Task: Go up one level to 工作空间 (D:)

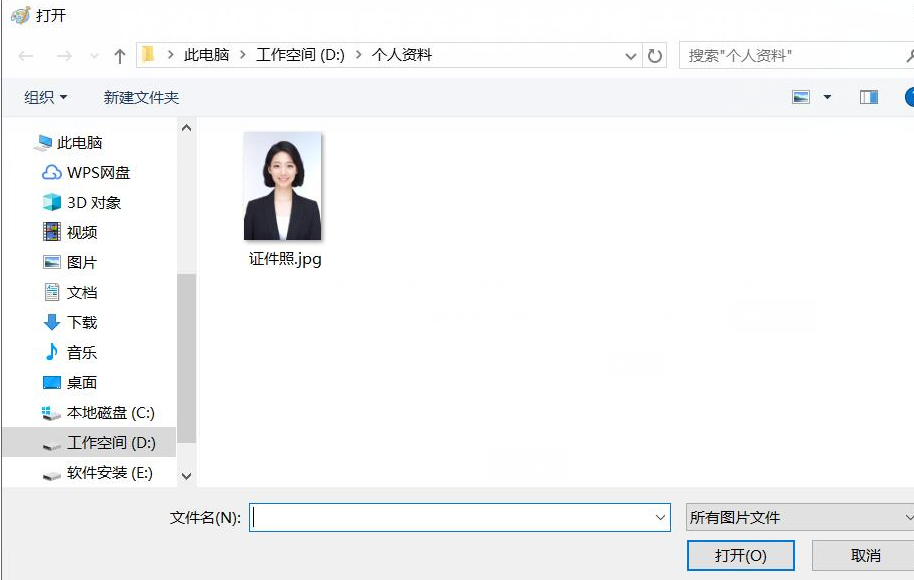Action: [x=119, y=55]
